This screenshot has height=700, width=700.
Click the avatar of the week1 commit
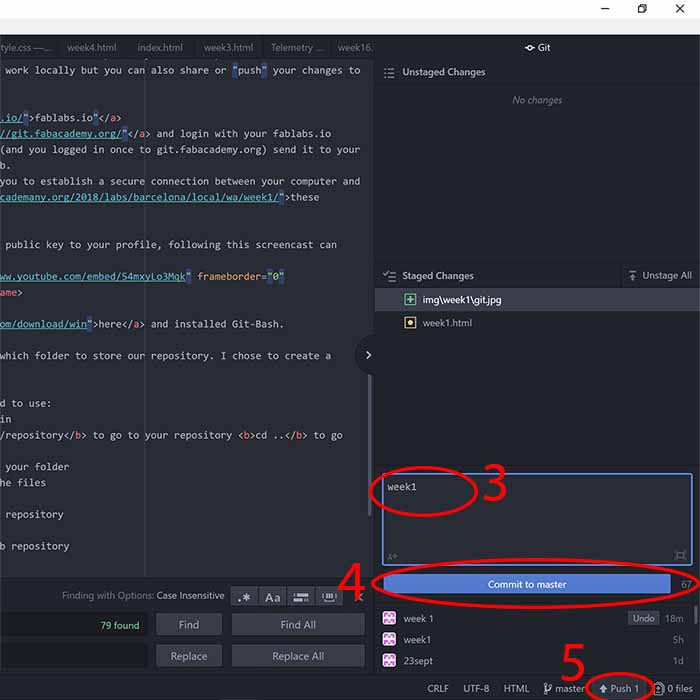pyautogui.click(x=389, y=639)
